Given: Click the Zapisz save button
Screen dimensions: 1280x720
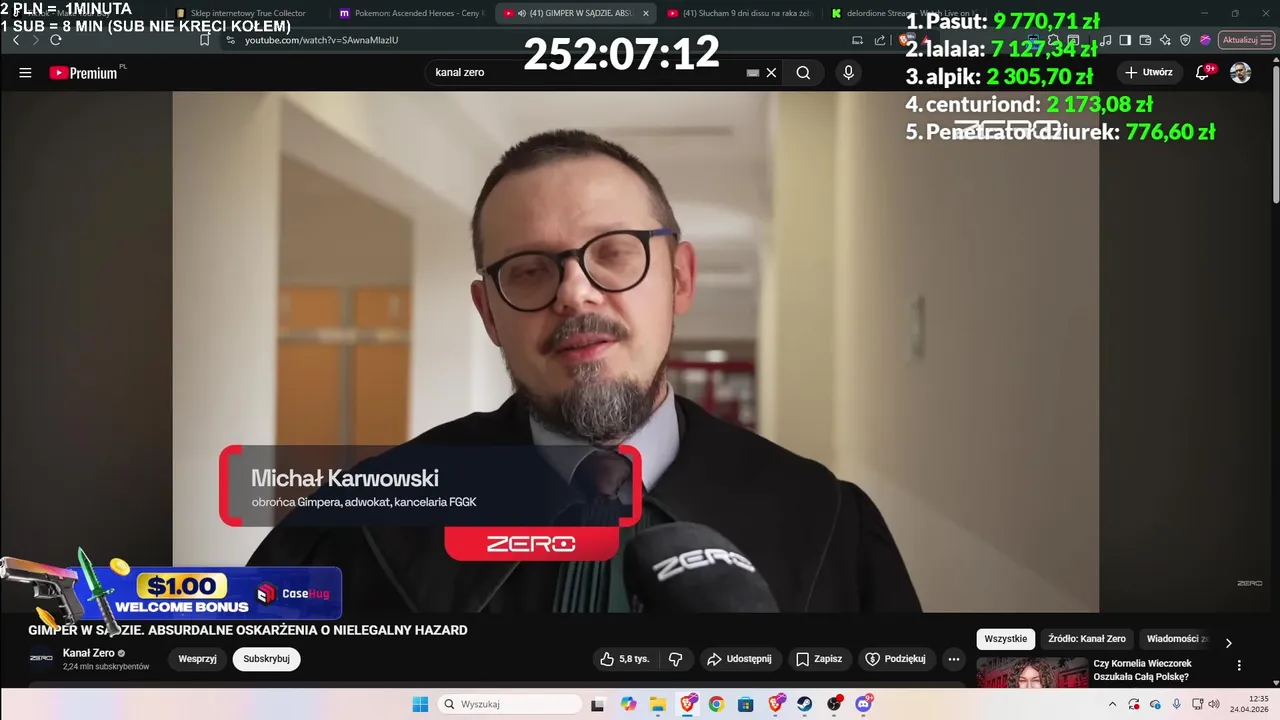Looking at the screenshot, I should (819, 659).
